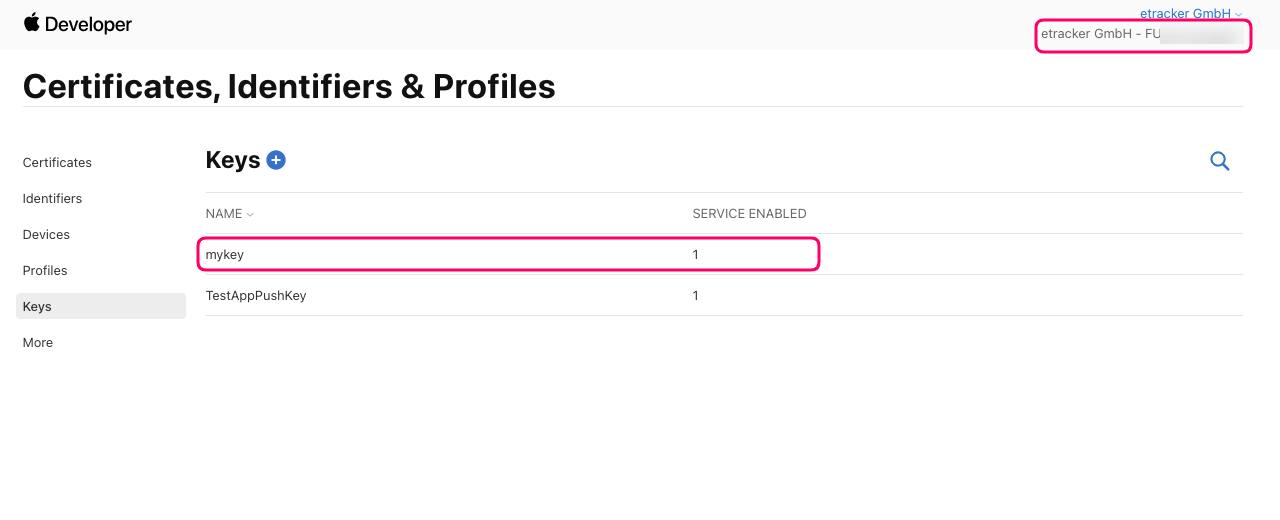The height and width of the screenshot is (520, 1280).
Task: Go to Identifiers in sidebar
Action: click(x=52, y=198)
